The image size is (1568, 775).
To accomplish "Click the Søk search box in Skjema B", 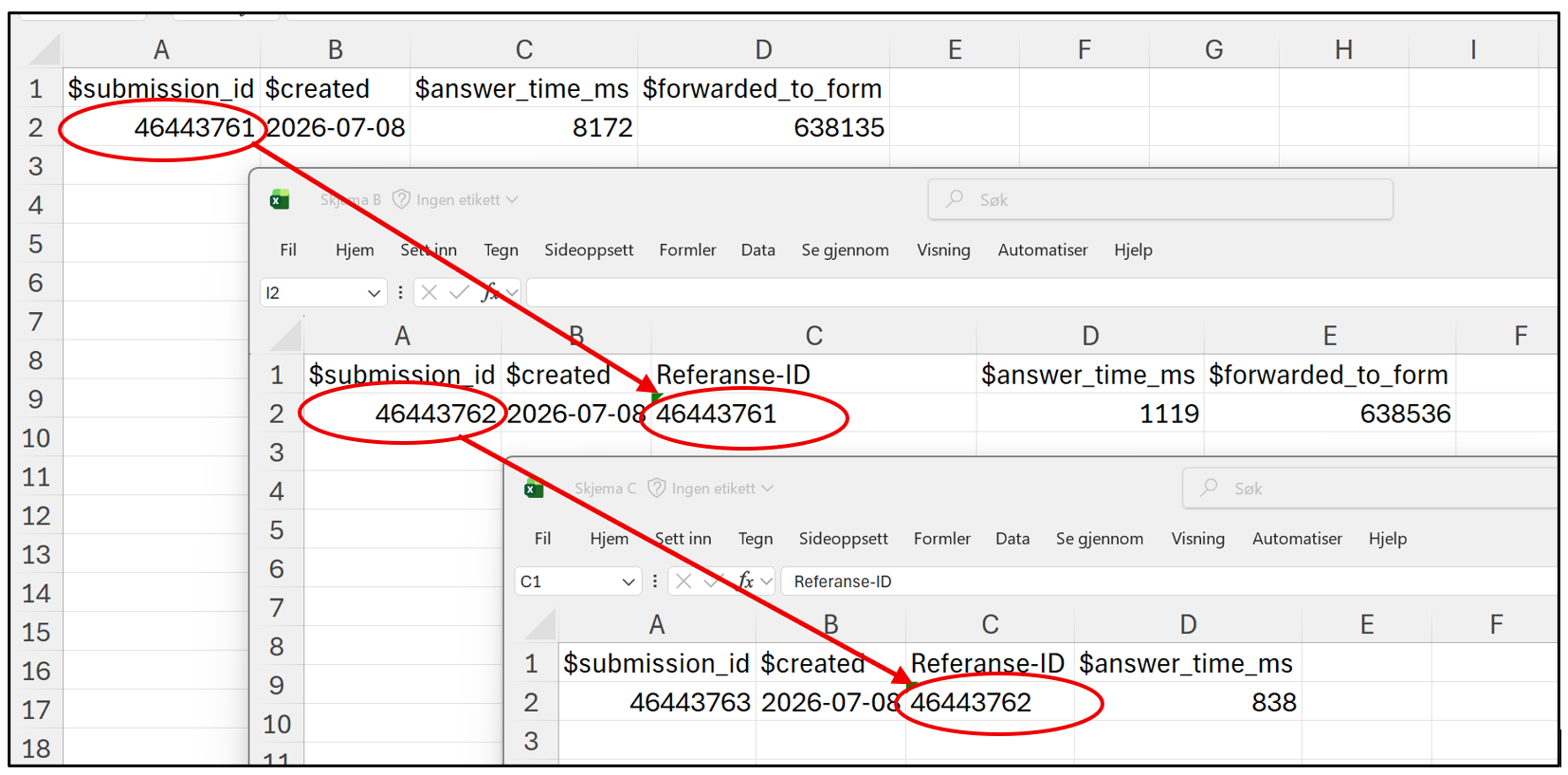I will tap(1160, 199).
